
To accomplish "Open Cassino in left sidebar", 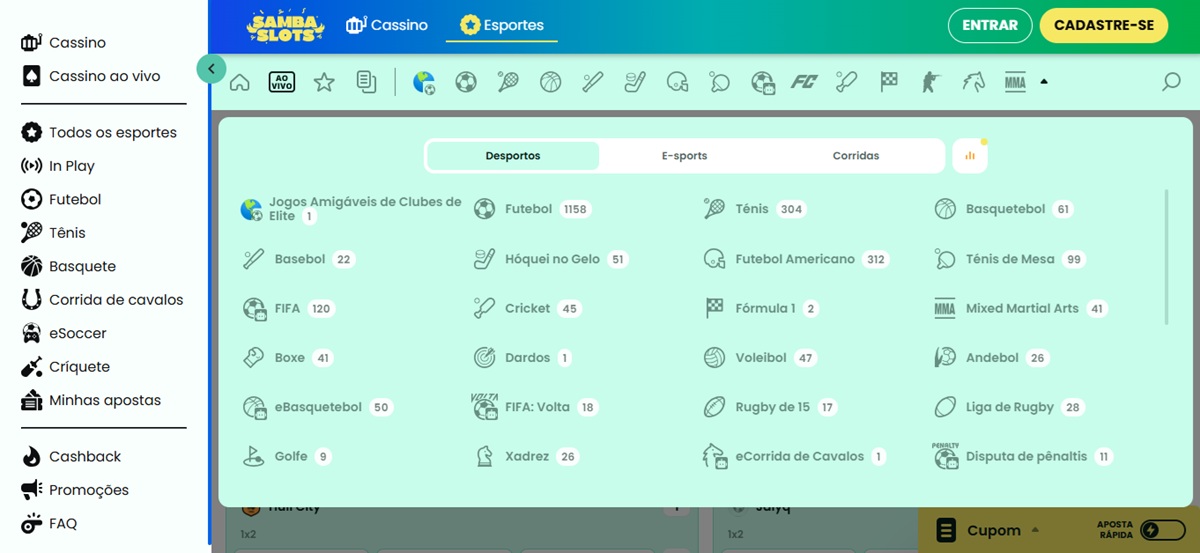I will (x=63, y=43).
